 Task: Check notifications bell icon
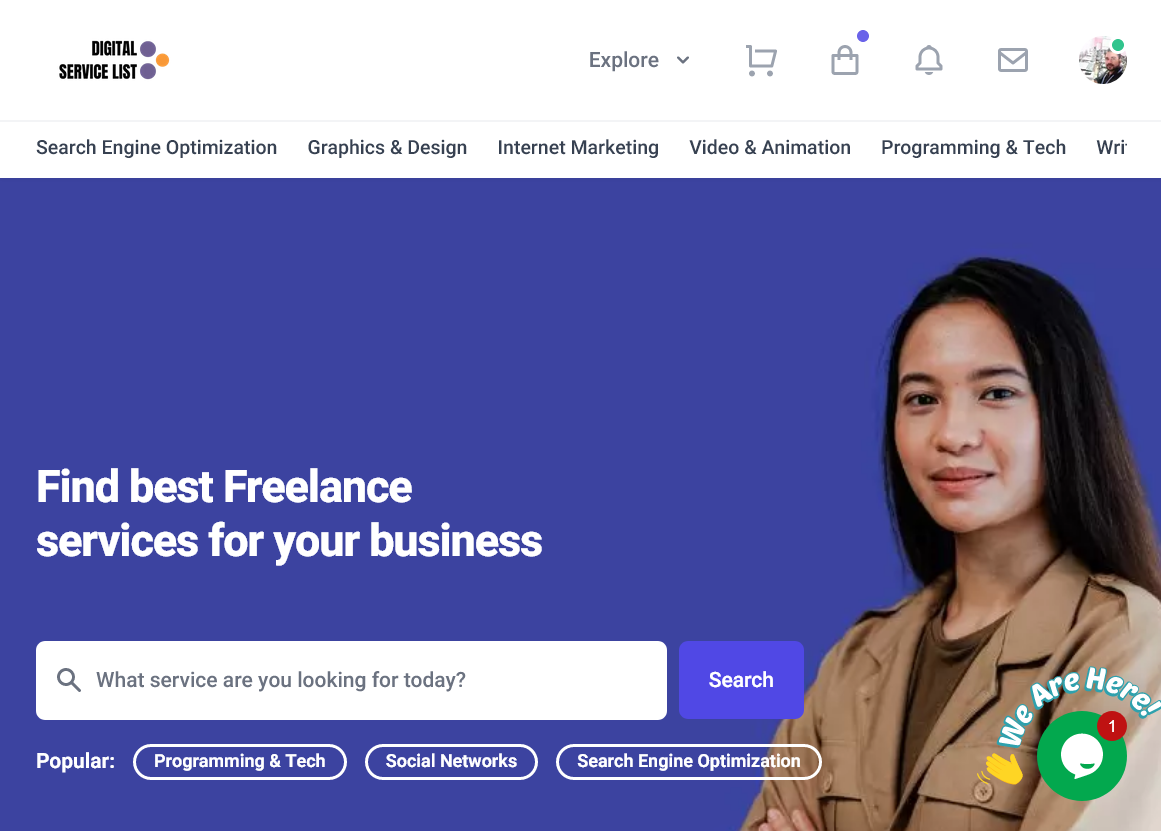(x=929, y=60)
